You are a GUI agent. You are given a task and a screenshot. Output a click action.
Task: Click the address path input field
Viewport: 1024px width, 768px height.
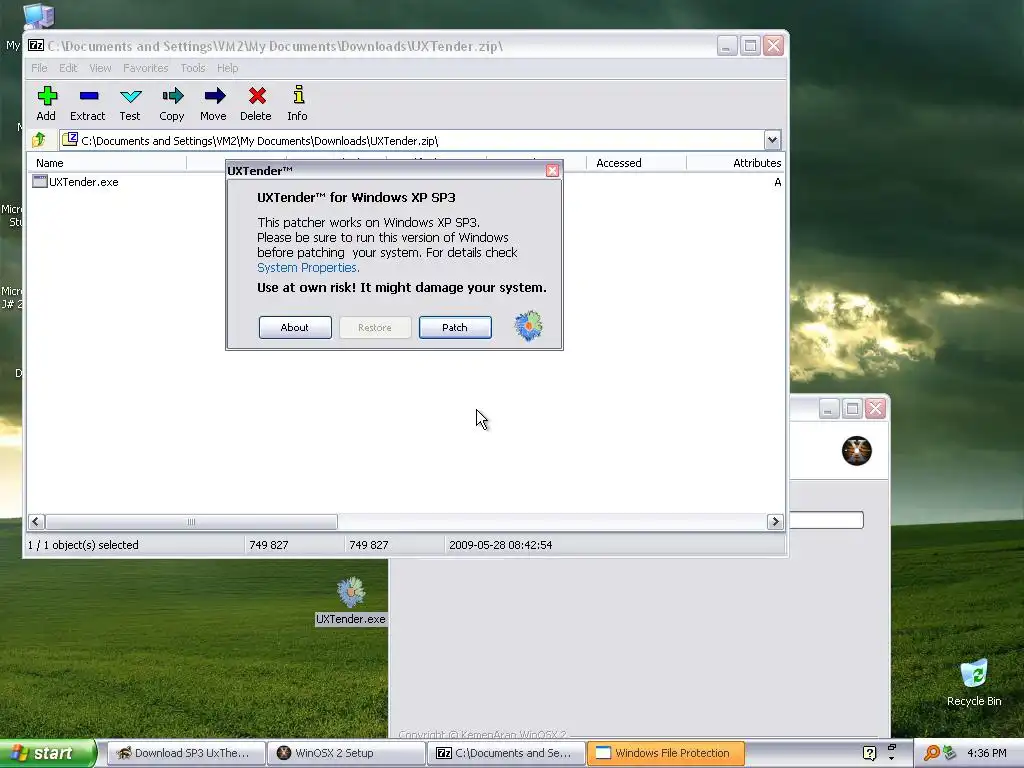click(x=412, y=140)
